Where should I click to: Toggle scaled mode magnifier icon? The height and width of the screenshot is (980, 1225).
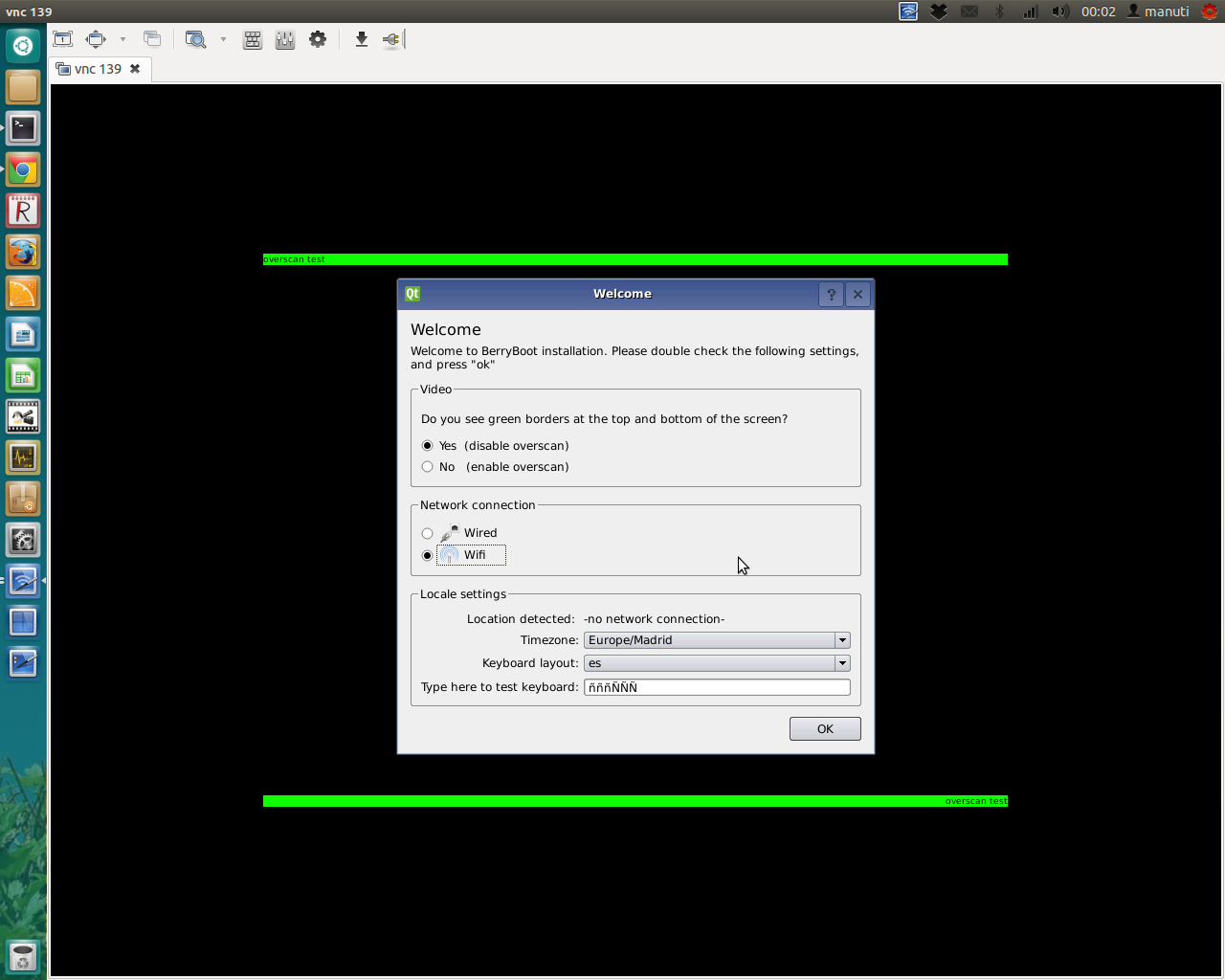click(195, 39)
